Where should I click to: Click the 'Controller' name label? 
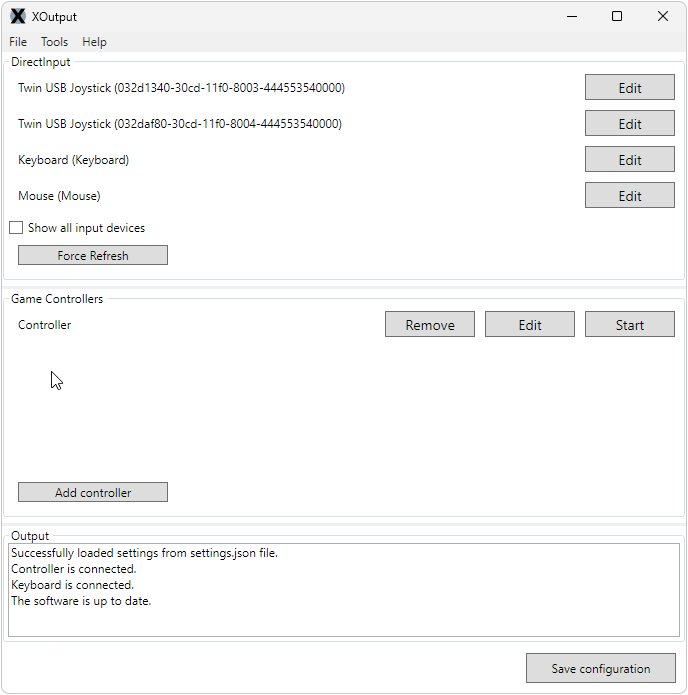click(44, 325)
